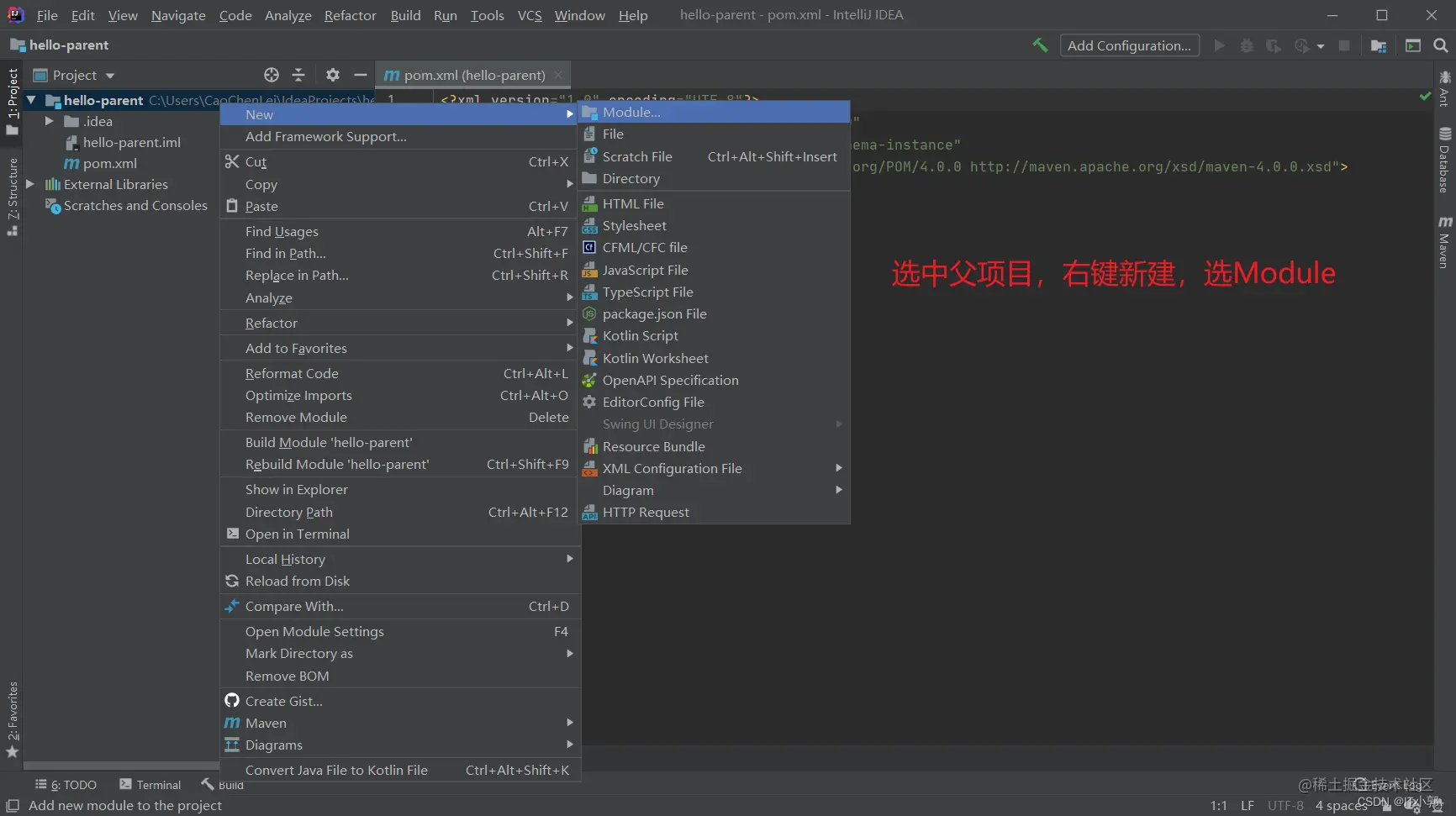Choose Reformat Code menu entry
The height and width of the screenshot is (816, 1456).
(x=400, y=373)
